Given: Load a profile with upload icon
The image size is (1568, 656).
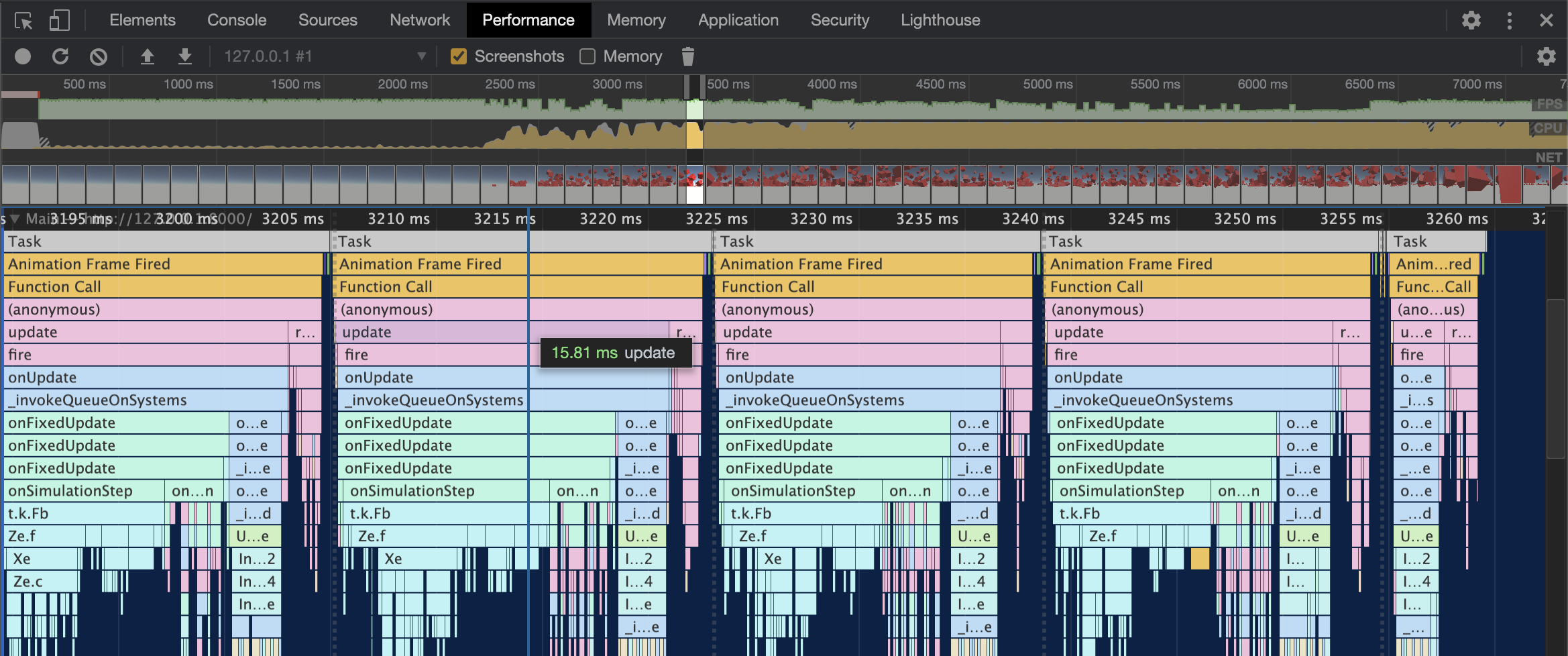Looking at the screenshot, I should pyautogui.click(x=147, y=56).
